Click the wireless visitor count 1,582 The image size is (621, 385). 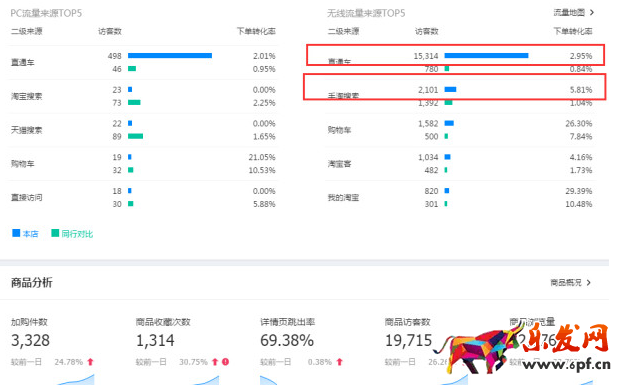428,124
